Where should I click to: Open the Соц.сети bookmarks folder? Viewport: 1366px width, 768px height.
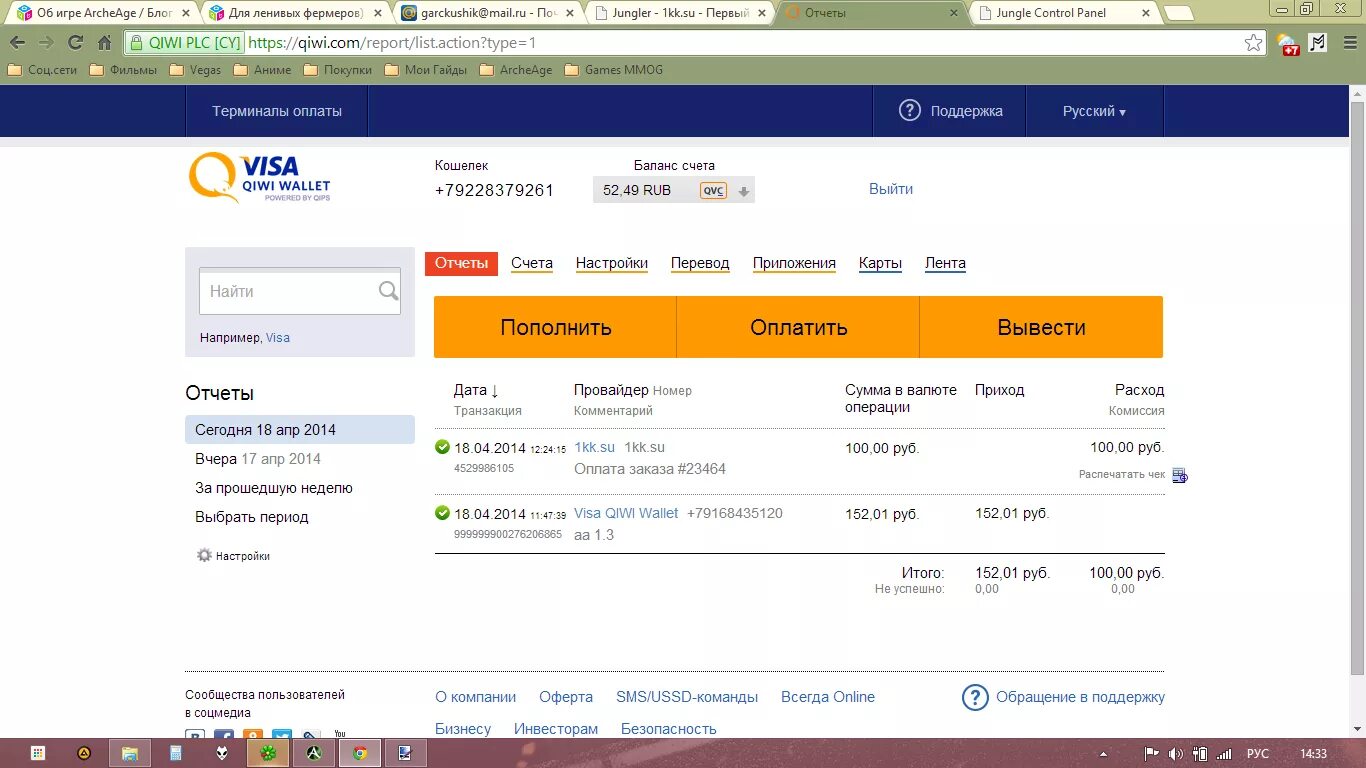pos(42,70)
